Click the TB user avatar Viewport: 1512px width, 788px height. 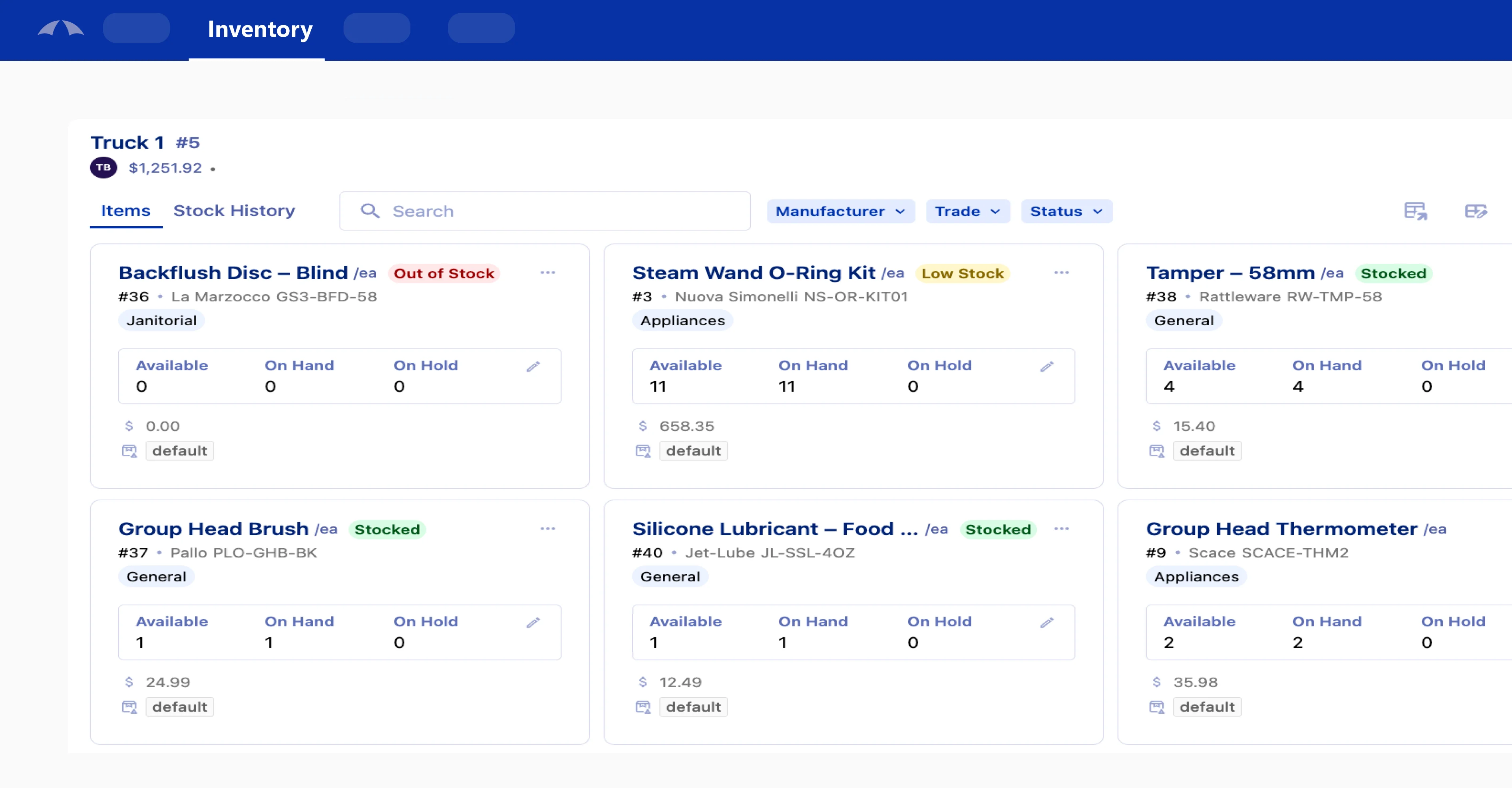pos(103,167)
